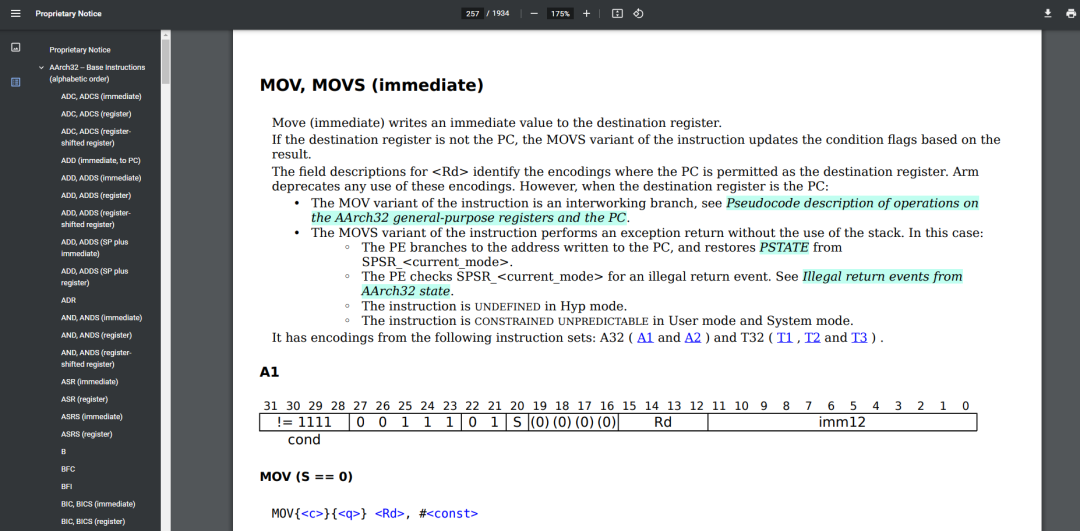The image size is (1080, 531).
Task: Click the imm12 field in encoding table
Action: click(842, 422)
